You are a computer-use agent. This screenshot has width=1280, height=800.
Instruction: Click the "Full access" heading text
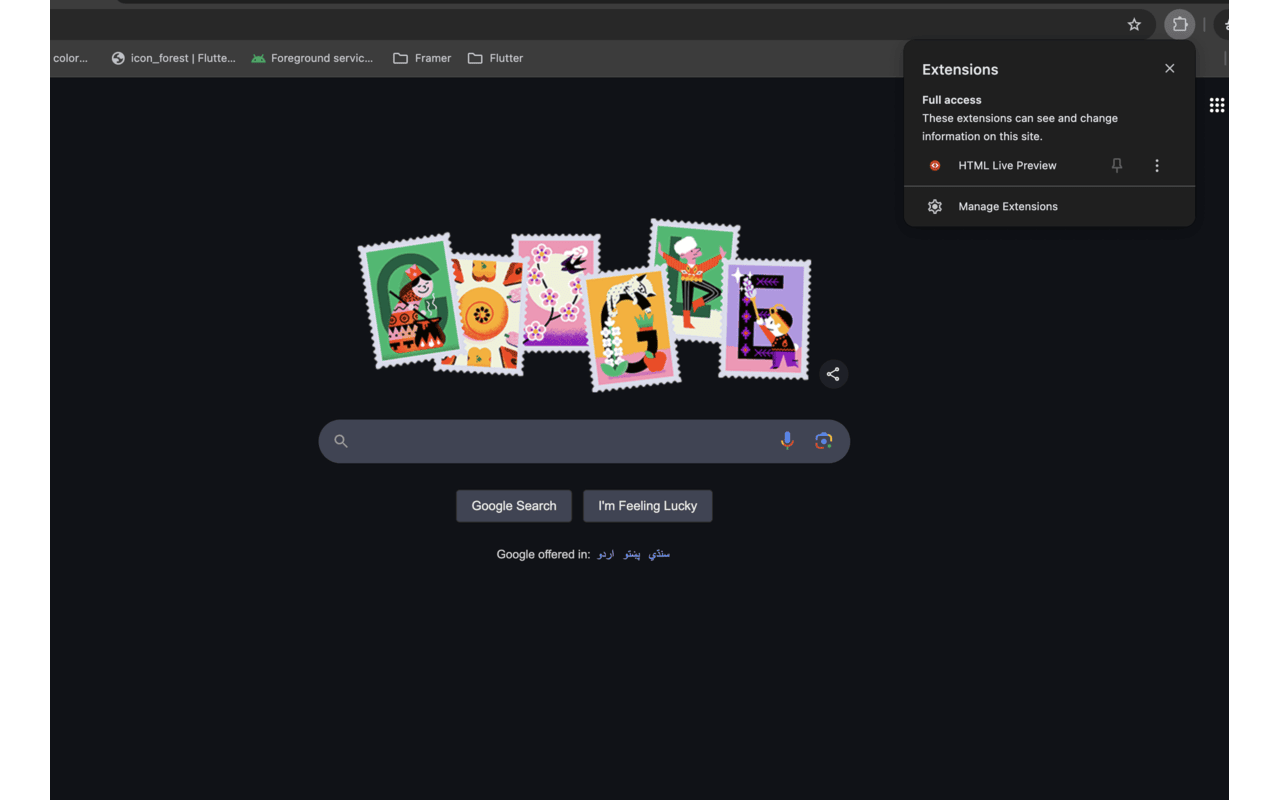click(952, 100)
